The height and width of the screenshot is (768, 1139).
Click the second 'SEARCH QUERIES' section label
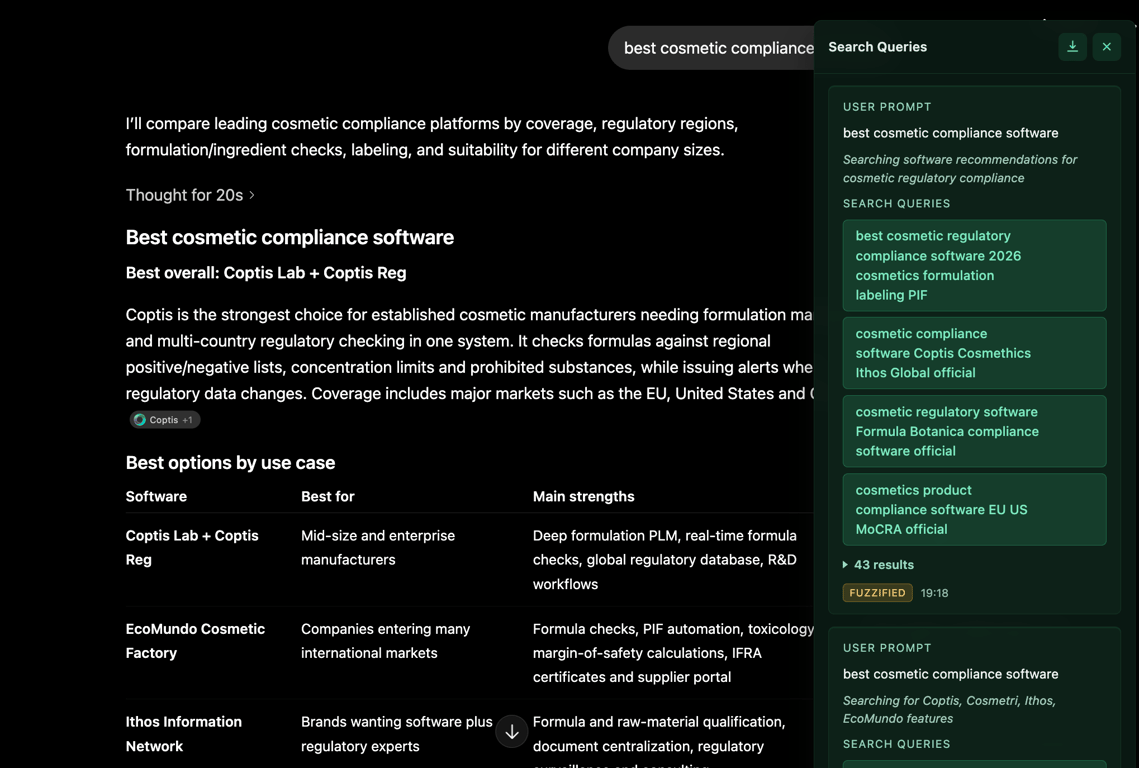(x=896, y=744)
